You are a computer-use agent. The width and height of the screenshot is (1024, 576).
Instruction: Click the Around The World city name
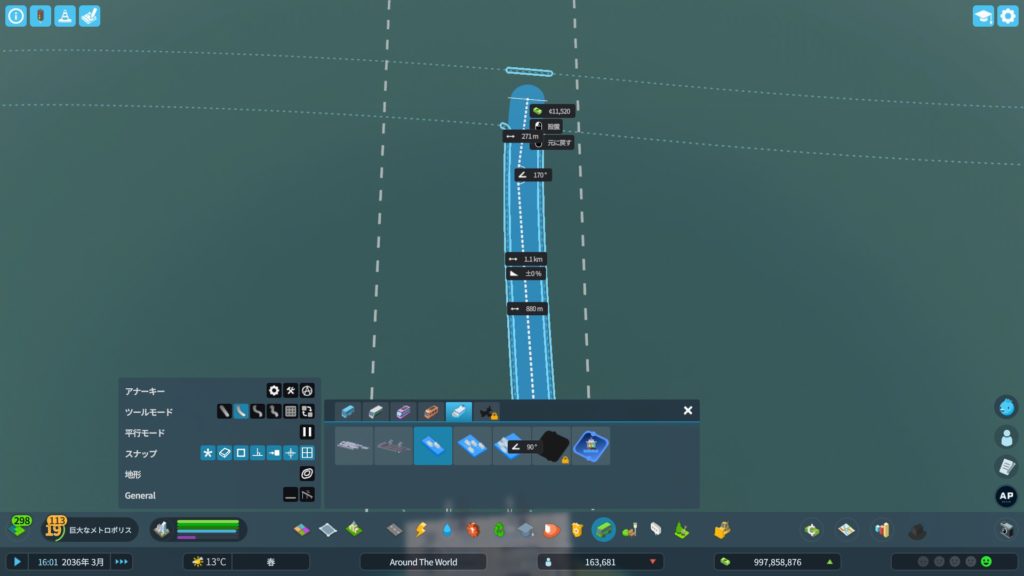(x=423, y=562)
